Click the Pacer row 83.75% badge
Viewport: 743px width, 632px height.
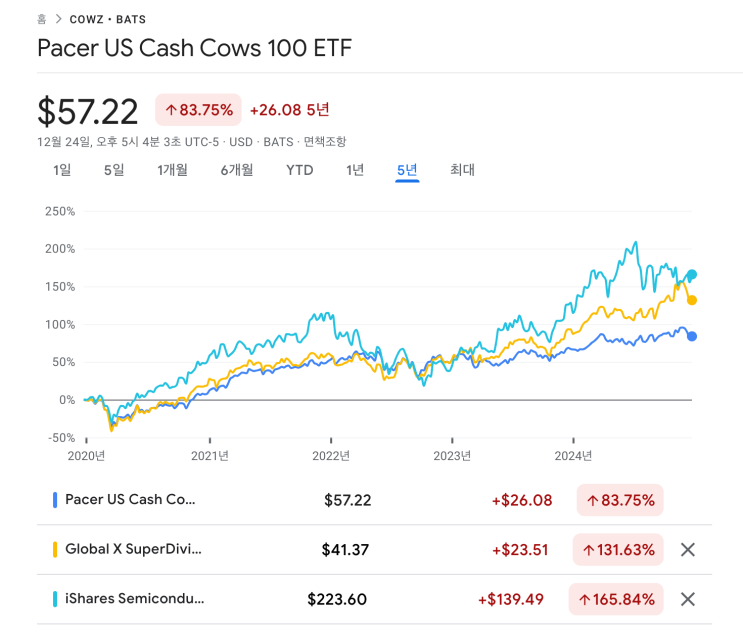(619, 499)
